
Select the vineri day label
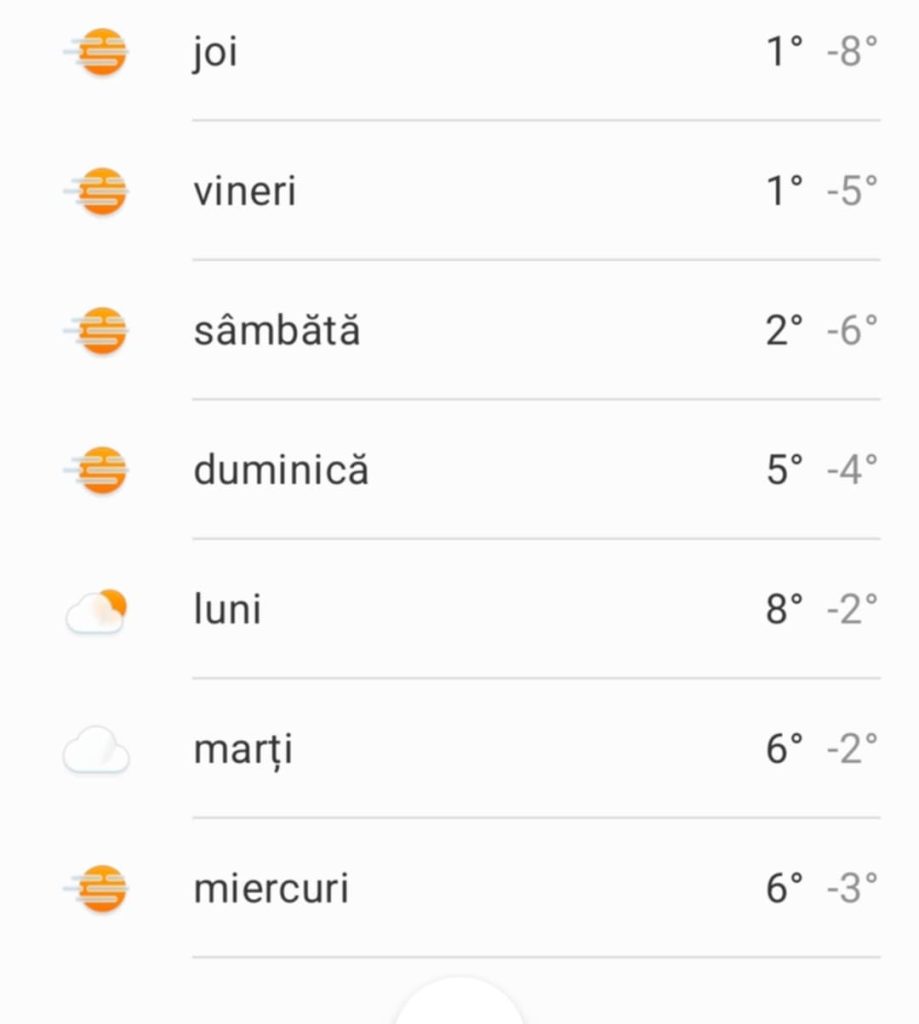(x=245, y=191)
